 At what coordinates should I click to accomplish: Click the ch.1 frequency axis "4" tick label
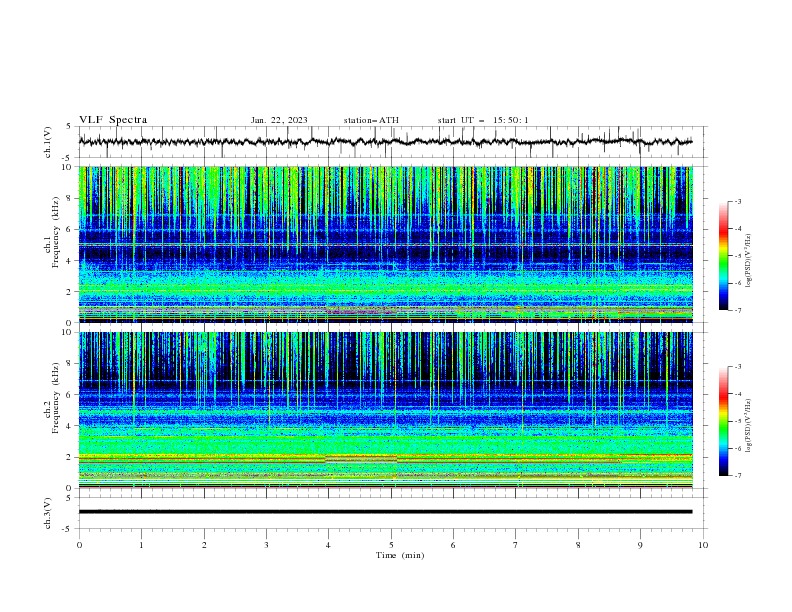point(70,261)
